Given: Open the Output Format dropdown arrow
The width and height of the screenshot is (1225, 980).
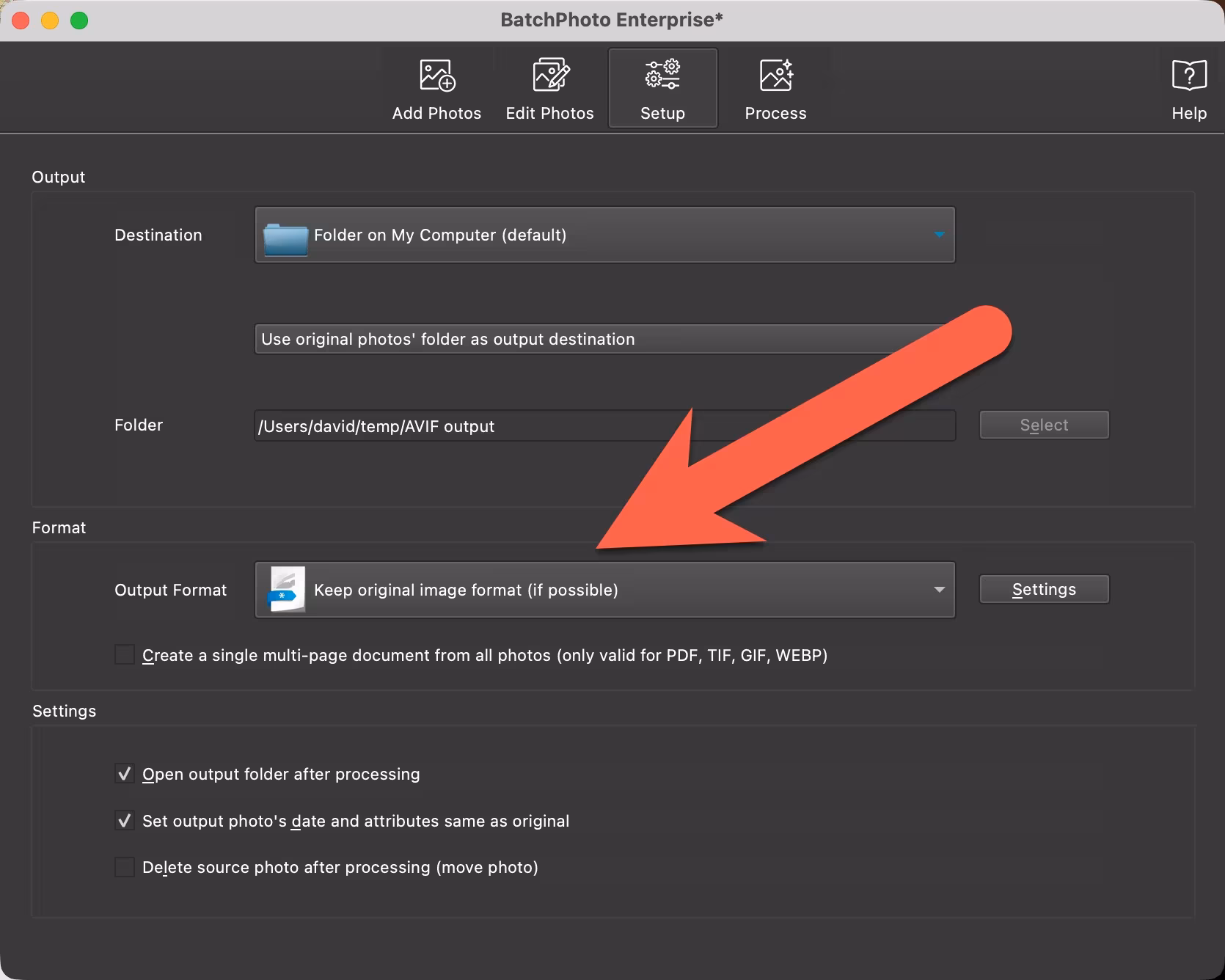Looking at the screenshot, I should pyautogui.click(x=939, y=590).
